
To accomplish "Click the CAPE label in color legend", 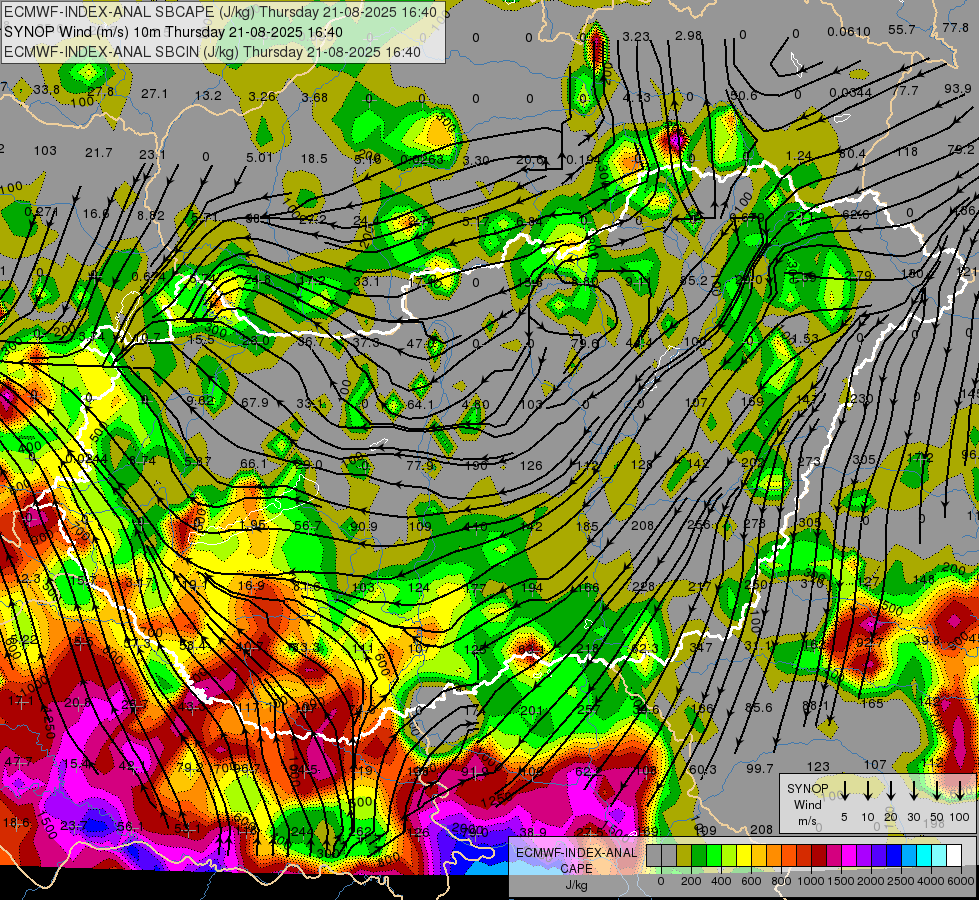I will click(x=576, y=869).
